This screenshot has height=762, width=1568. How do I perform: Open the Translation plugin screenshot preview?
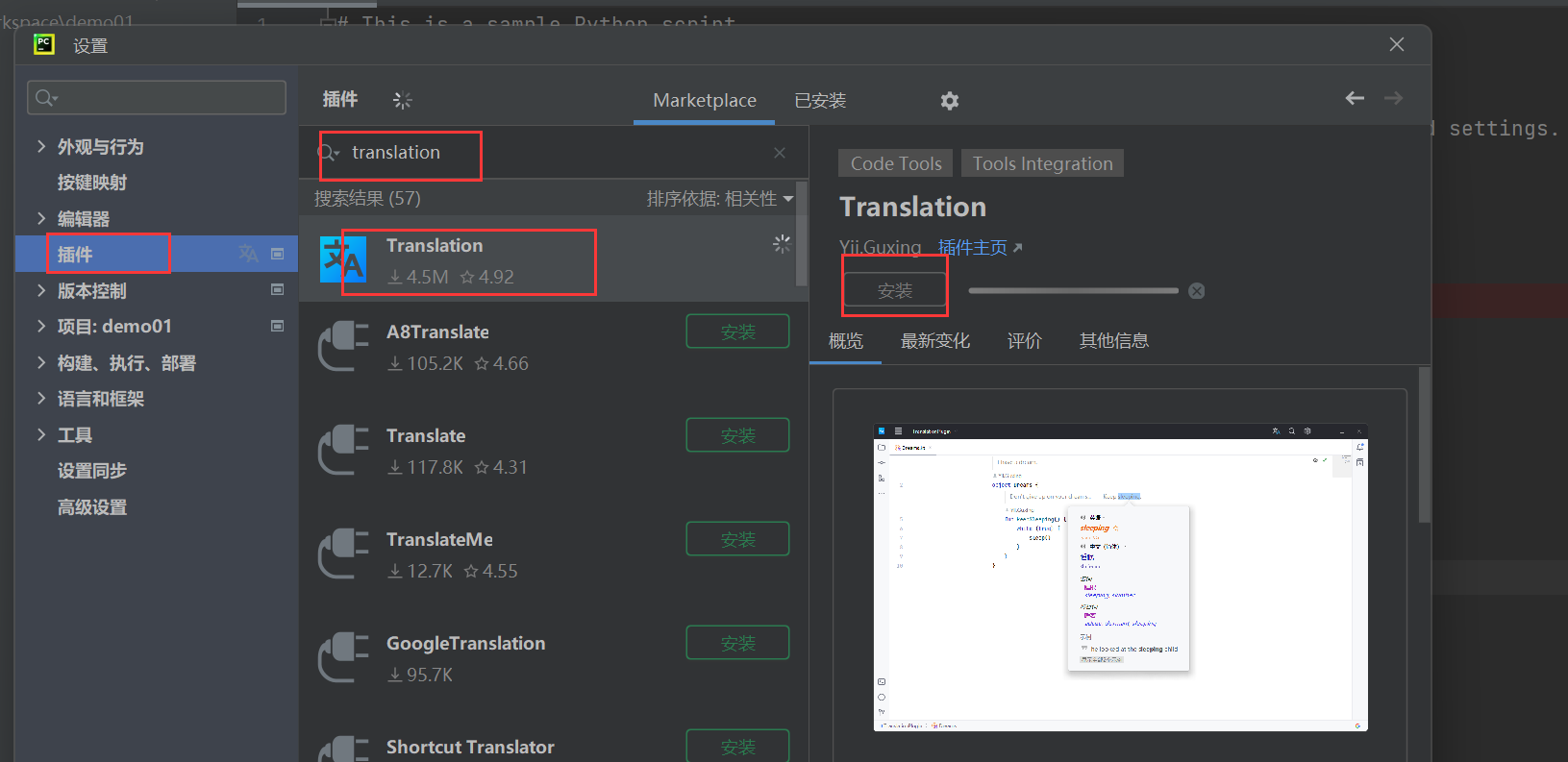1120,578
